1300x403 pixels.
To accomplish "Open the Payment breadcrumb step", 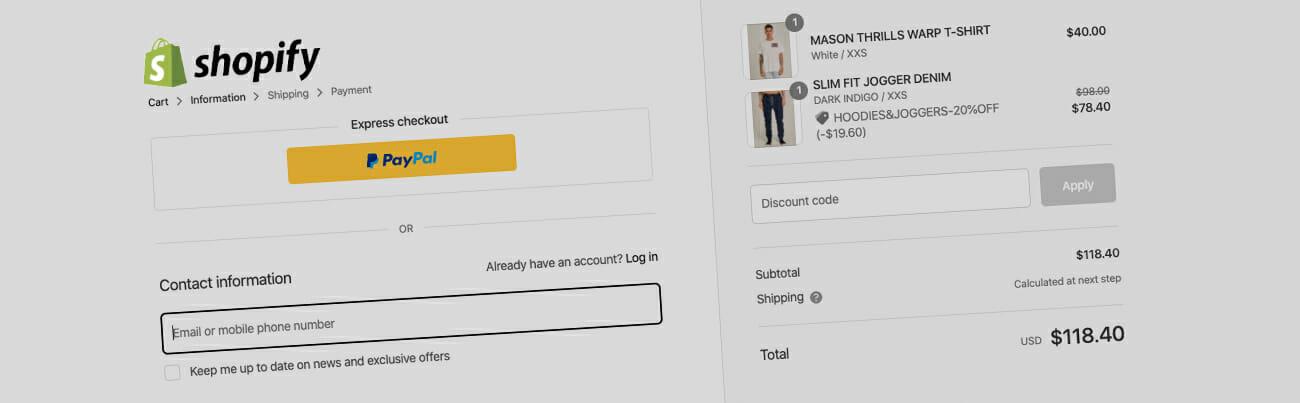I will (x=351, y=90).
